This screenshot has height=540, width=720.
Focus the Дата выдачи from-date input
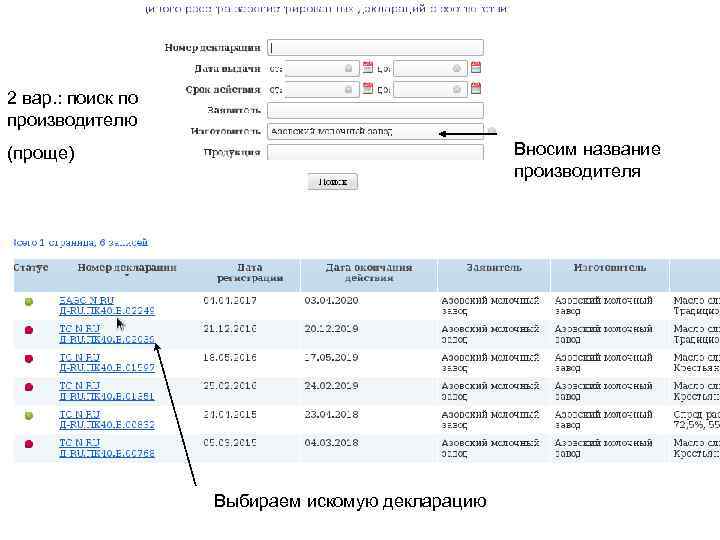(321, 68)
